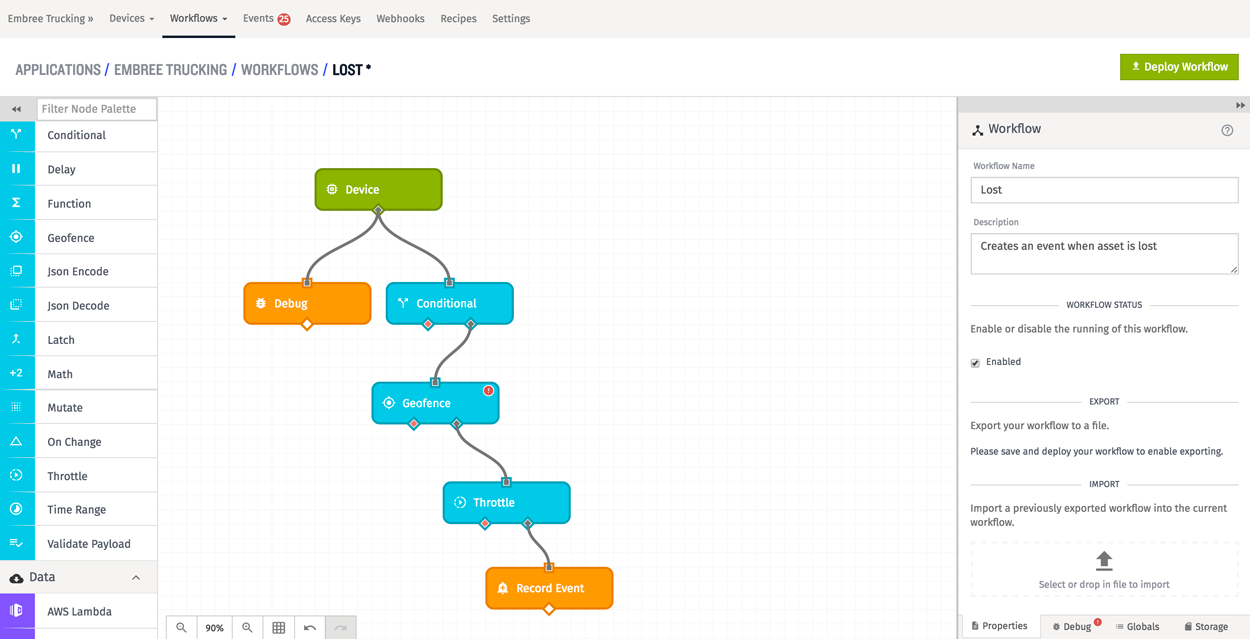
Task: Open the Devices dropdown menu
Action: [131, 18]
